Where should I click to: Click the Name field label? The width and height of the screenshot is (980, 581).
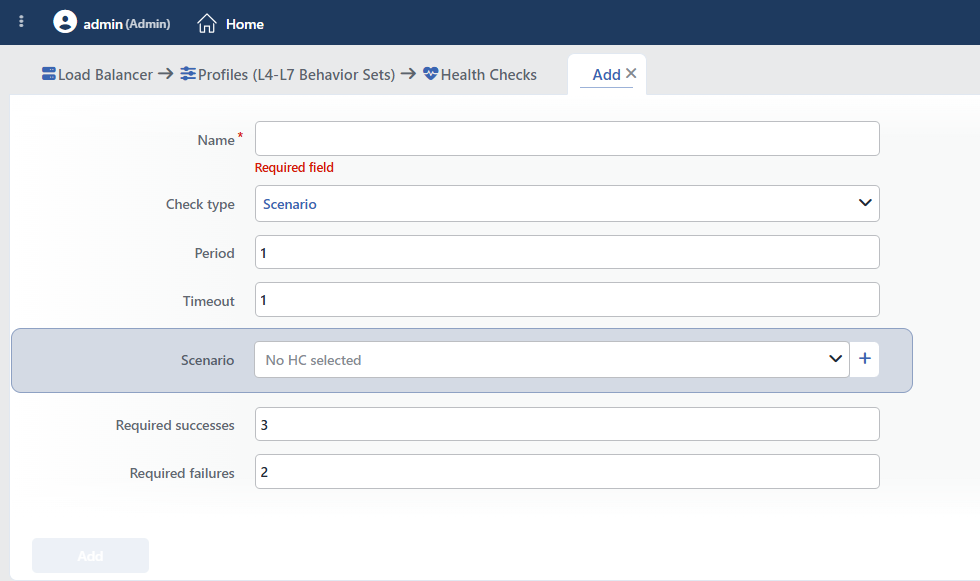pos(216,140)
